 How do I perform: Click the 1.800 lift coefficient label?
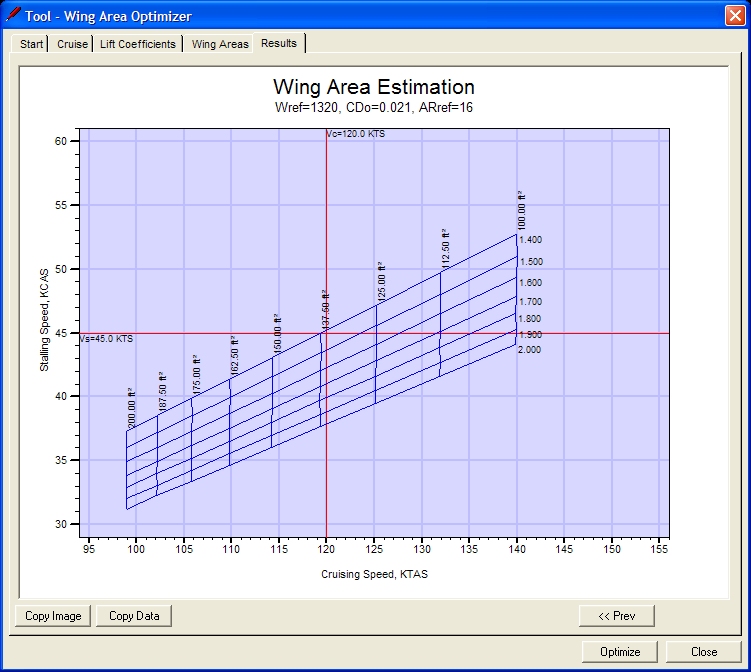[530, 319]
